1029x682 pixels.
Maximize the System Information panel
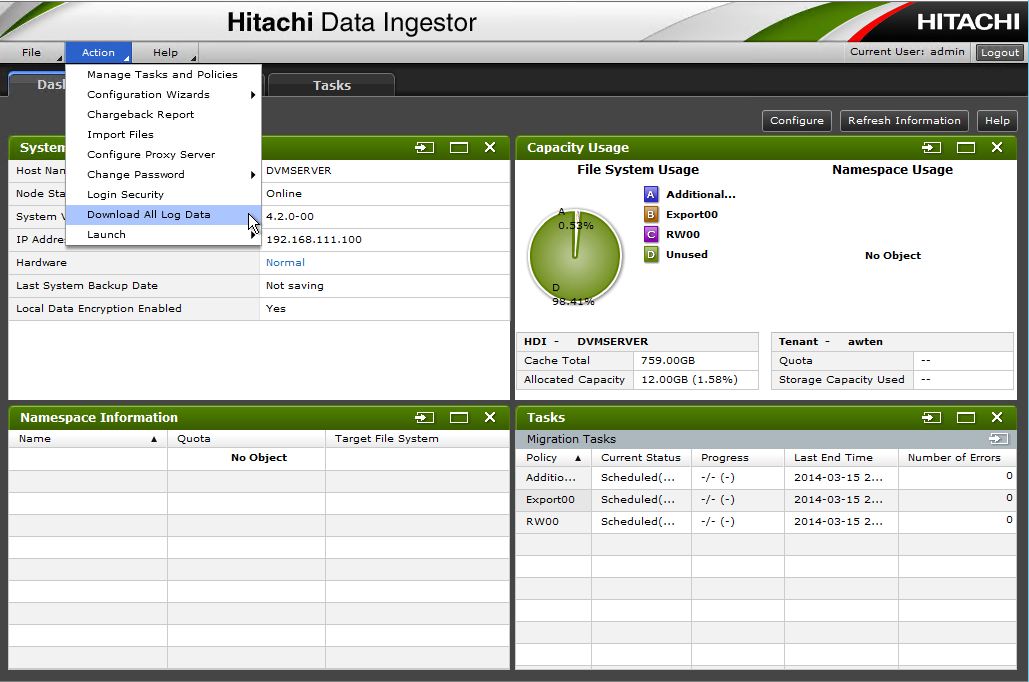tap(459, 148)
